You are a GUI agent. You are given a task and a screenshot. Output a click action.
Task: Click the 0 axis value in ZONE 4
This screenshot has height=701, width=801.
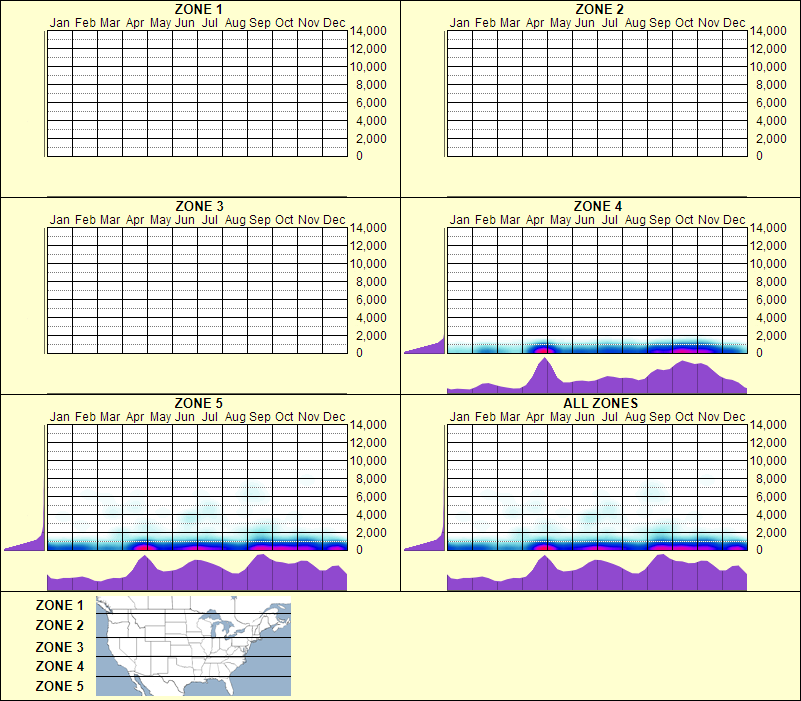tap(759, 353)
